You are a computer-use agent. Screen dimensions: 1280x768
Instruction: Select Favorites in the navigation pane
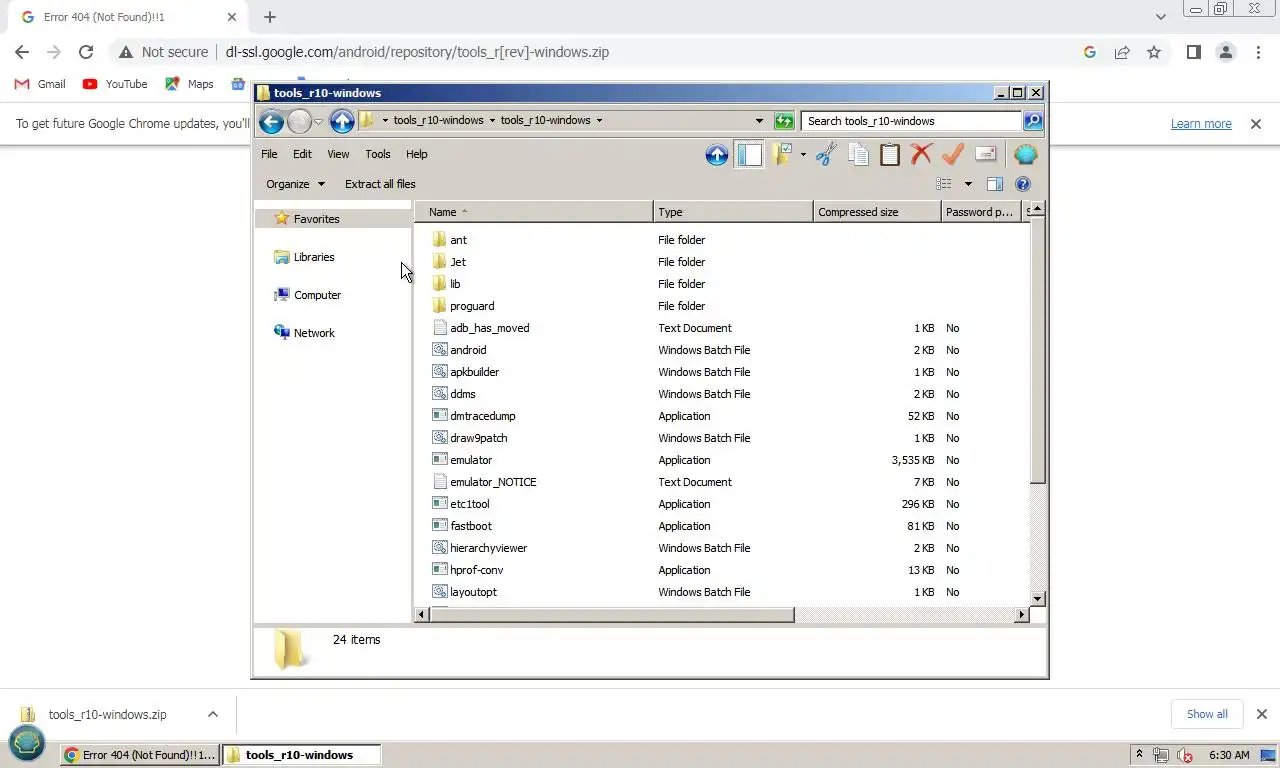point(316,219)
